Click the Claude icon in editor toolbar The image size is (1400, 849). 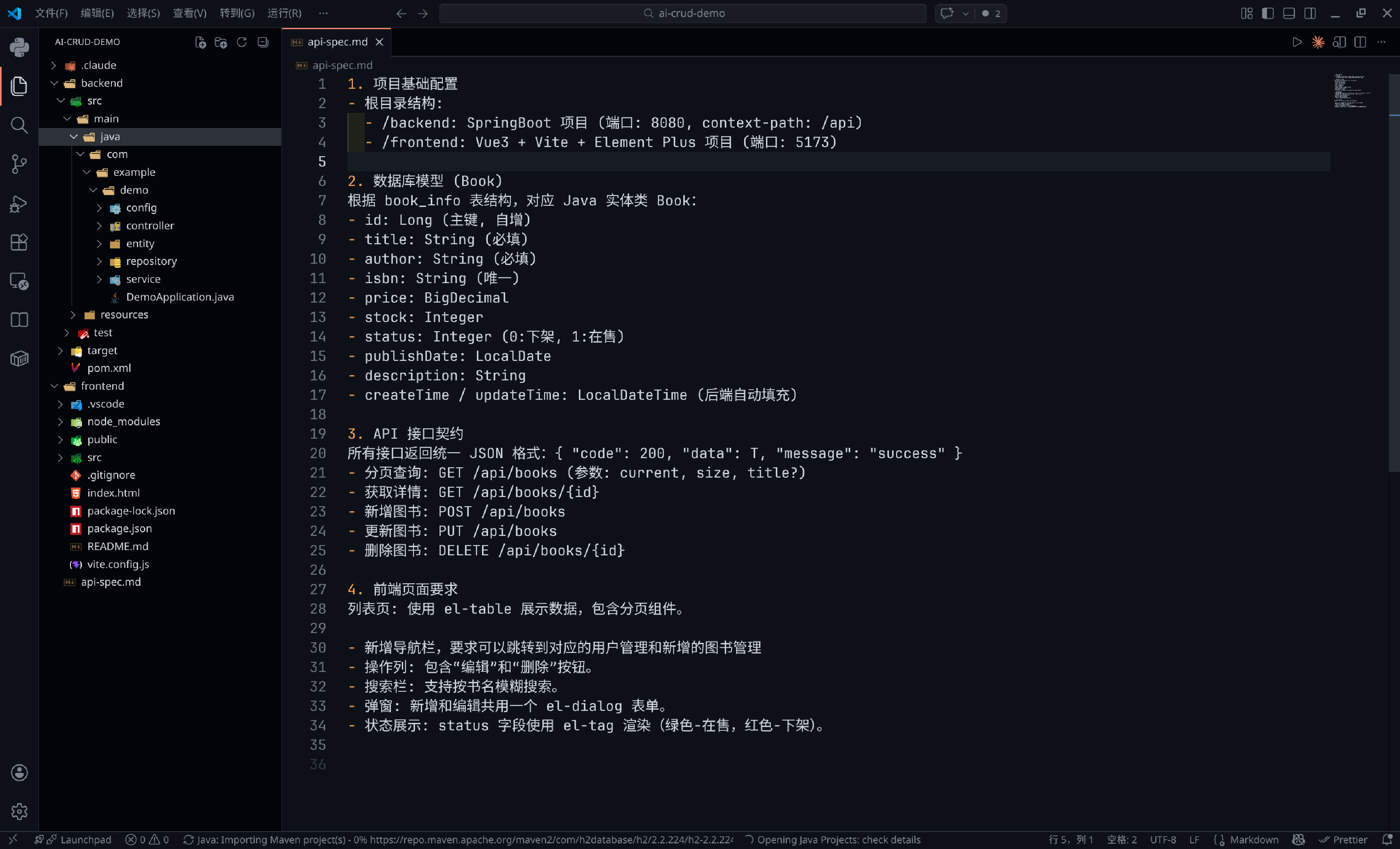(x=1318, y=42)
